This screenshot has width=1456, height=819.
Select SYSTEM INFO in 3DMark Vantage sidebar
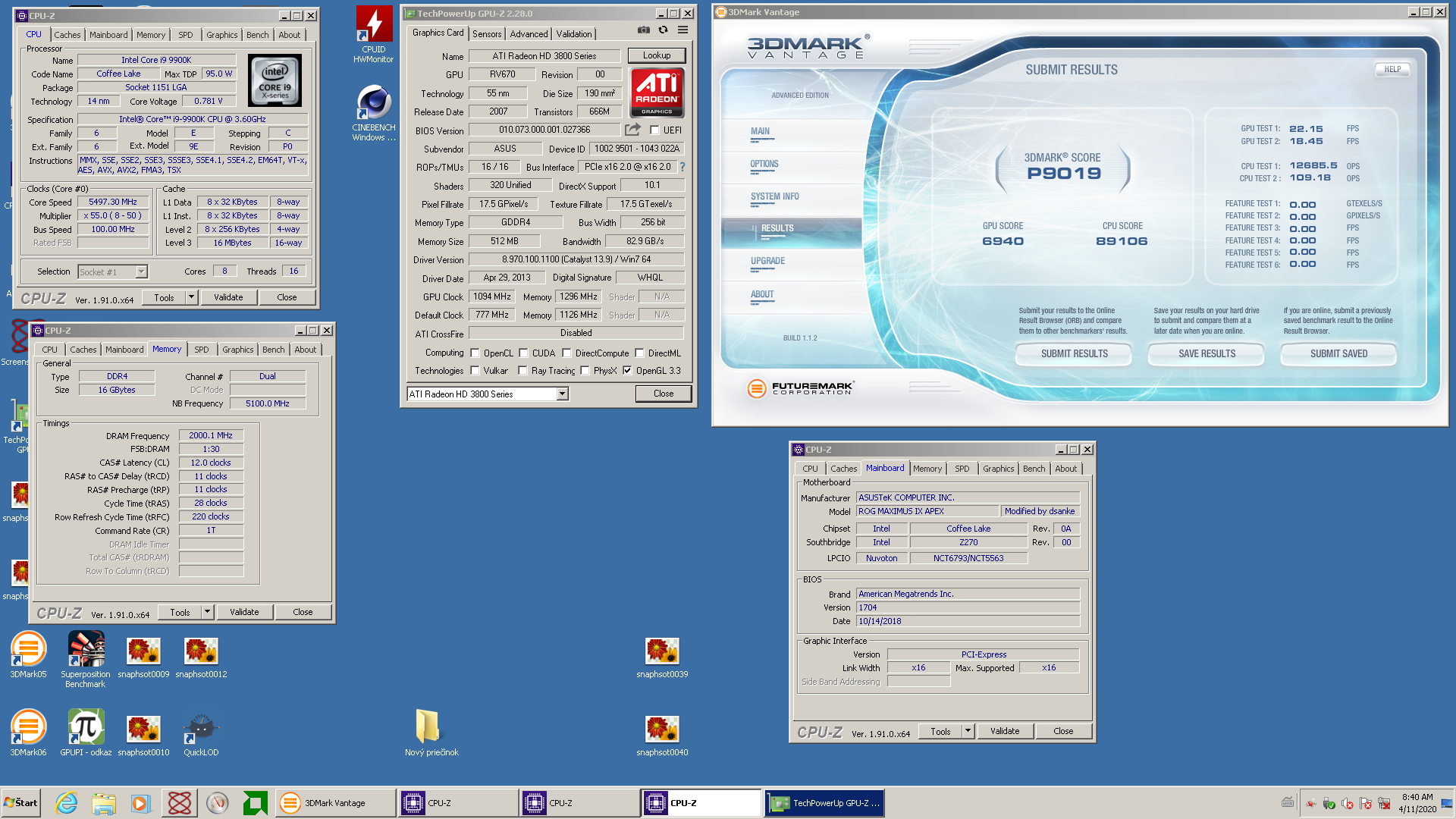click(774, 196)
